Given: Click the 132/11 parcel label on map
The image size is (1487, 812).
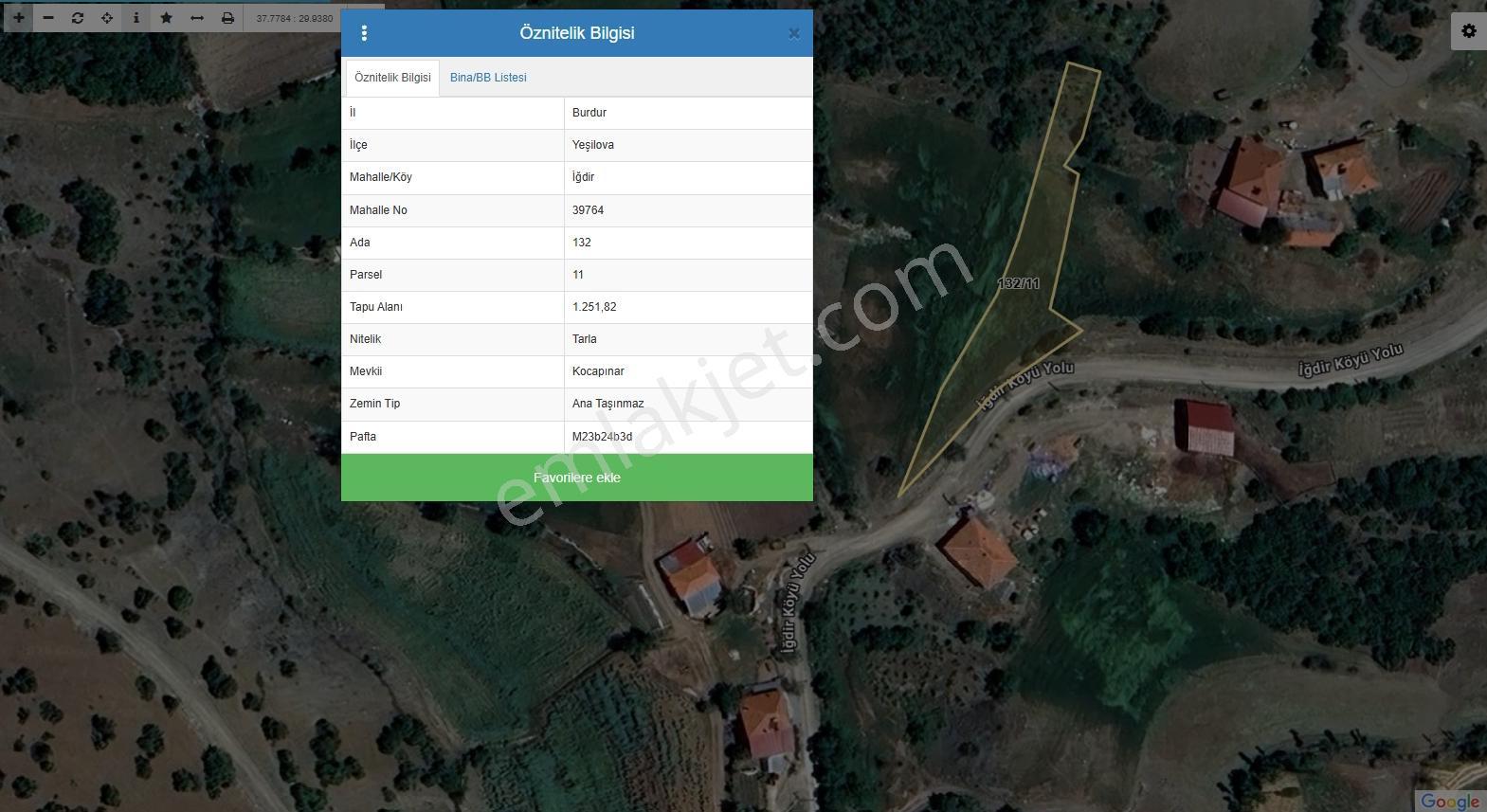Looking at the screenshot, I should 1019,283.
